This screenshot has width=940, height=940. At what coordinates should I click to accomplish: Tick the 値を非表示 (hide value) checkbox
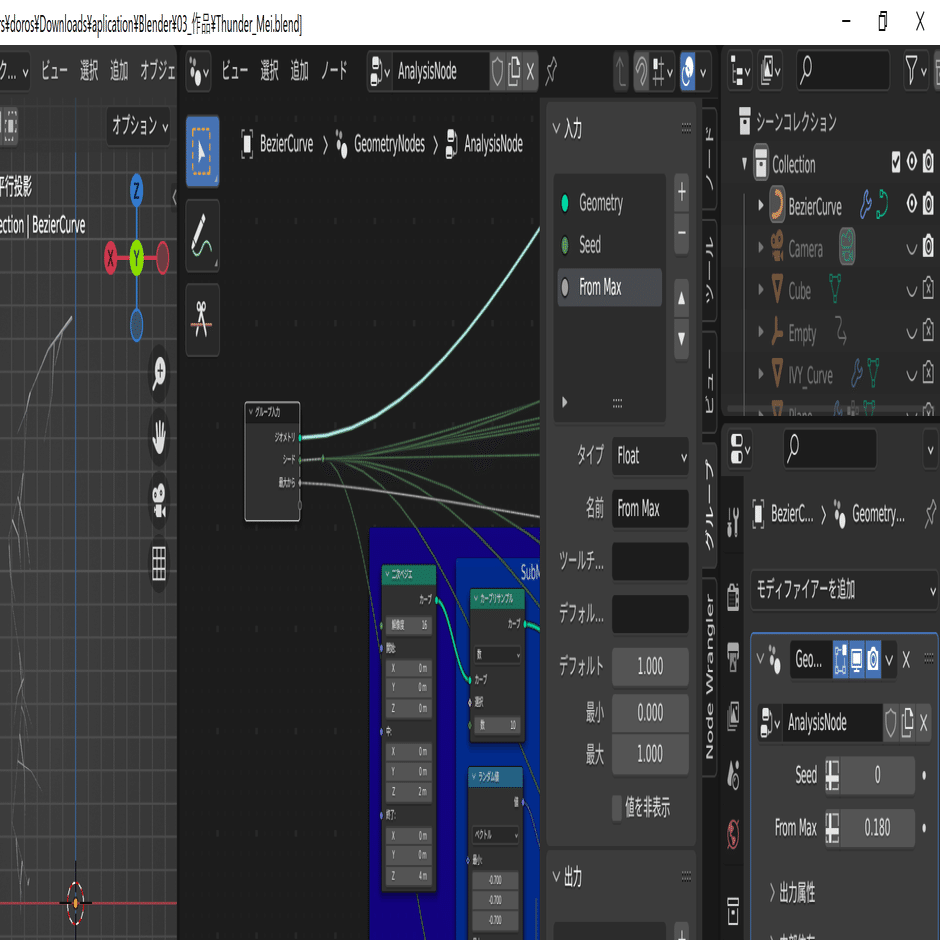[x=617, y=808]
